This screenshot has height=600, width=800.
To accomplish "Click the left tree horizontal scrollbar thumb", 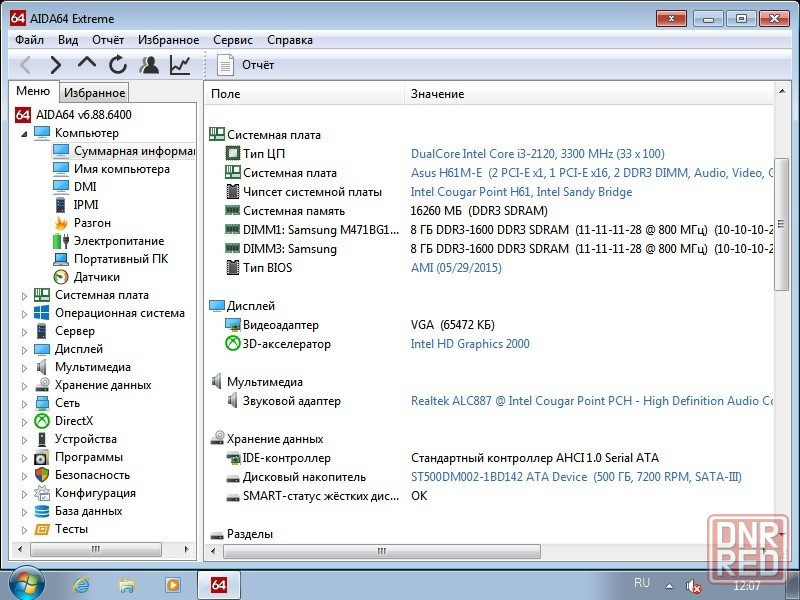I will click(96, 549).
